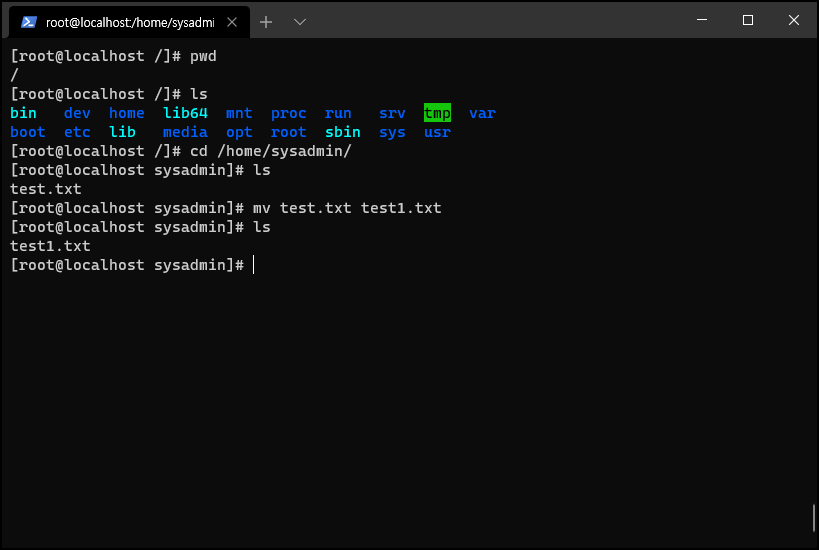
Task: Close the terminal window
Action: (794, 20)
